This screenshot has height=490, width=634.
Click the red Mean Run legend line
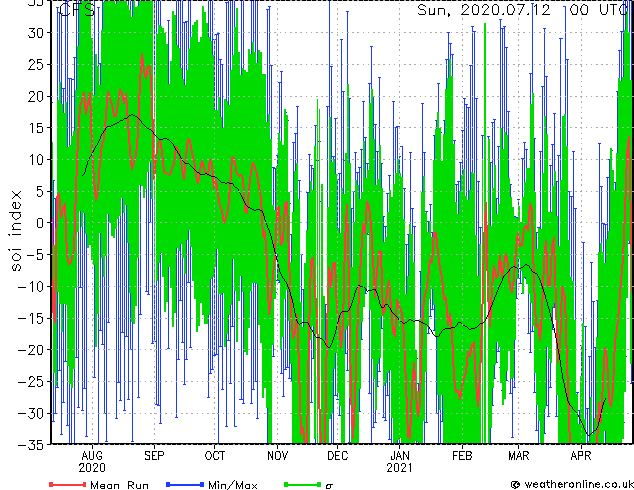(67, 484)
